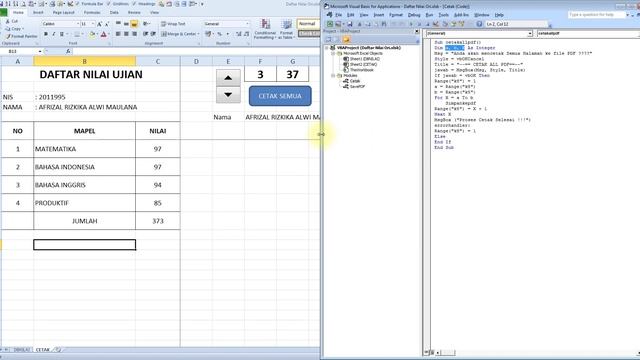Image resolution: width=640 pixels, height=360 pixels.
Task: Click View Code icon in Project pane
Action: (328, 40)
